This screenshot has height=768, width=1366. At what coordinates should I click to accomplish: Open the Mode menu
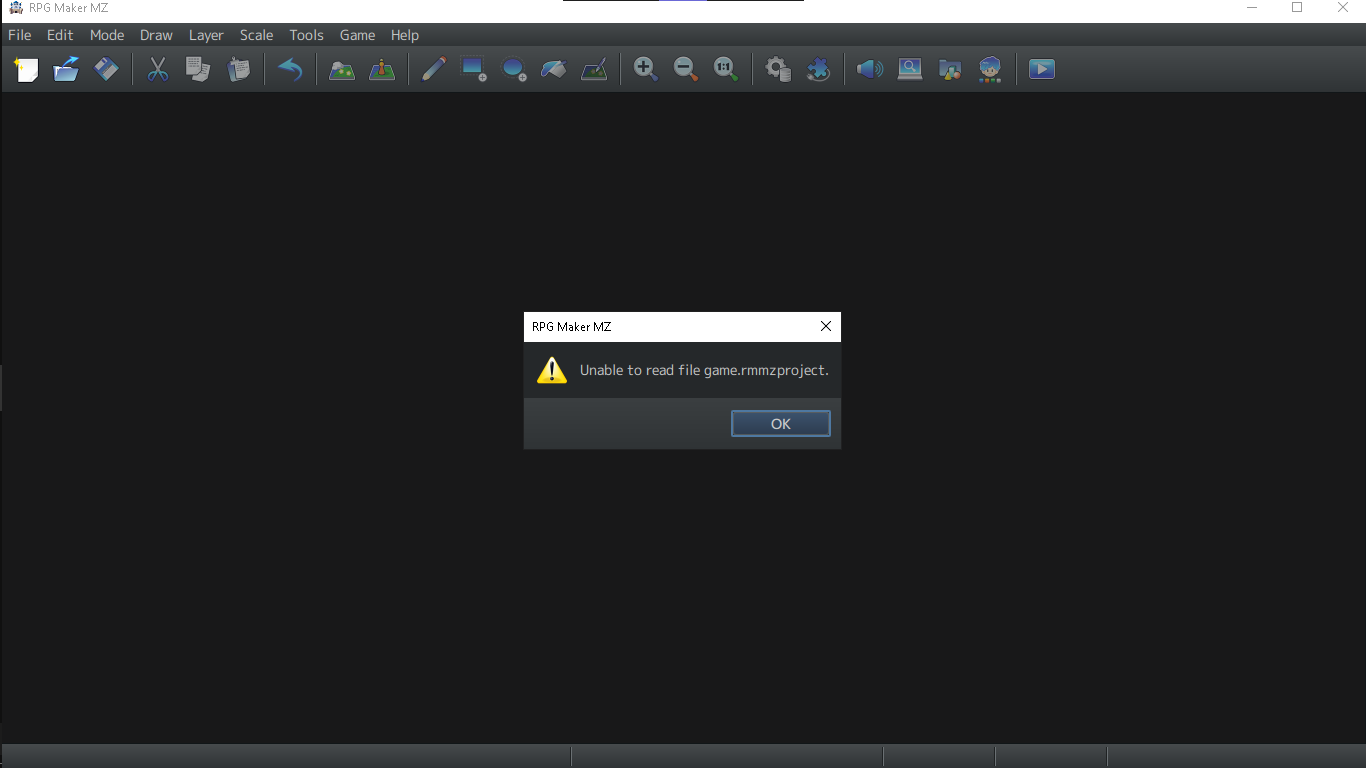pos(107,35)
